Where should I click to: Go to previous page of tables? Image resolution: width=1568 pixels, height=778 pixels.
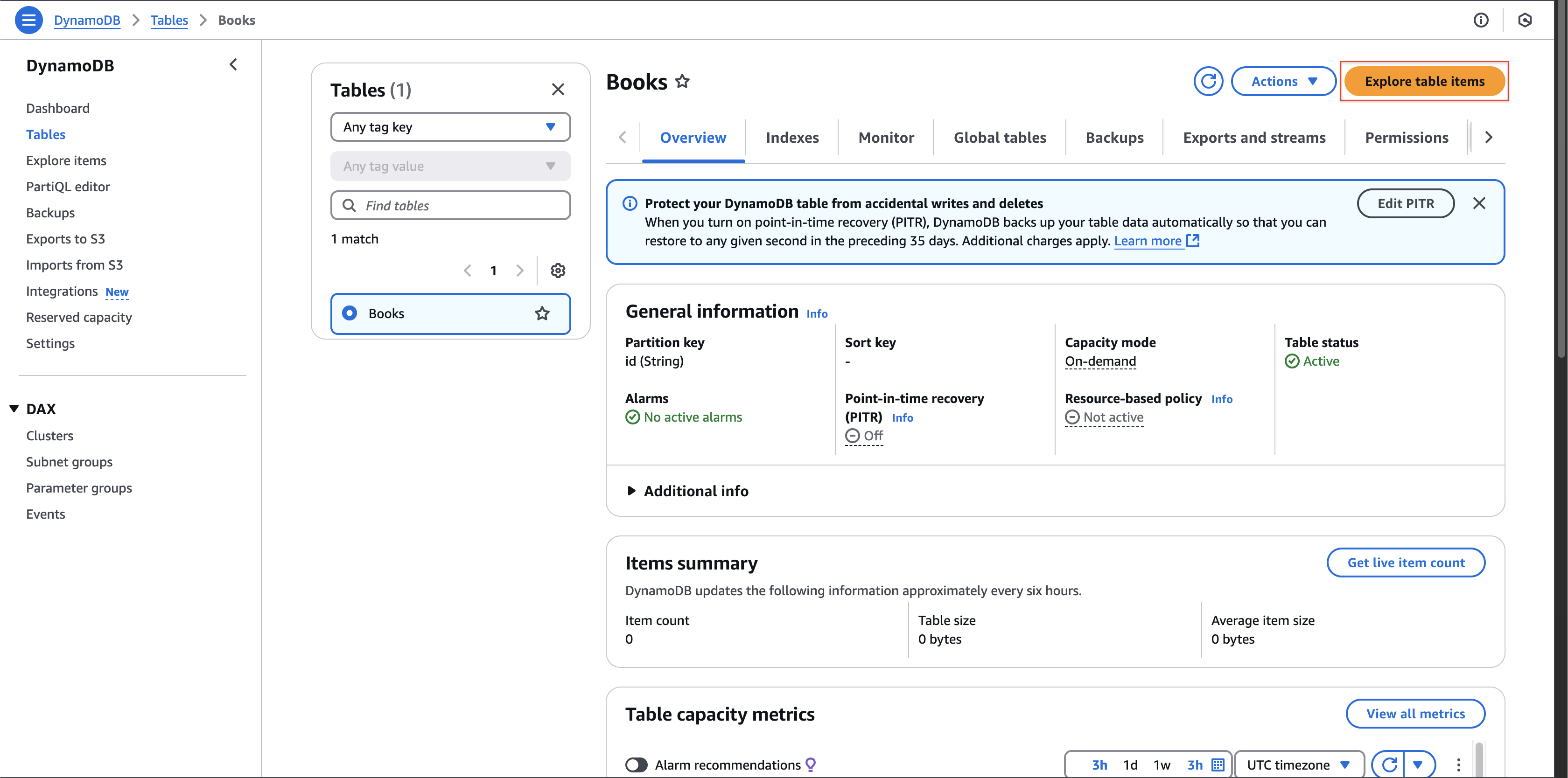(x=468, y=270)
